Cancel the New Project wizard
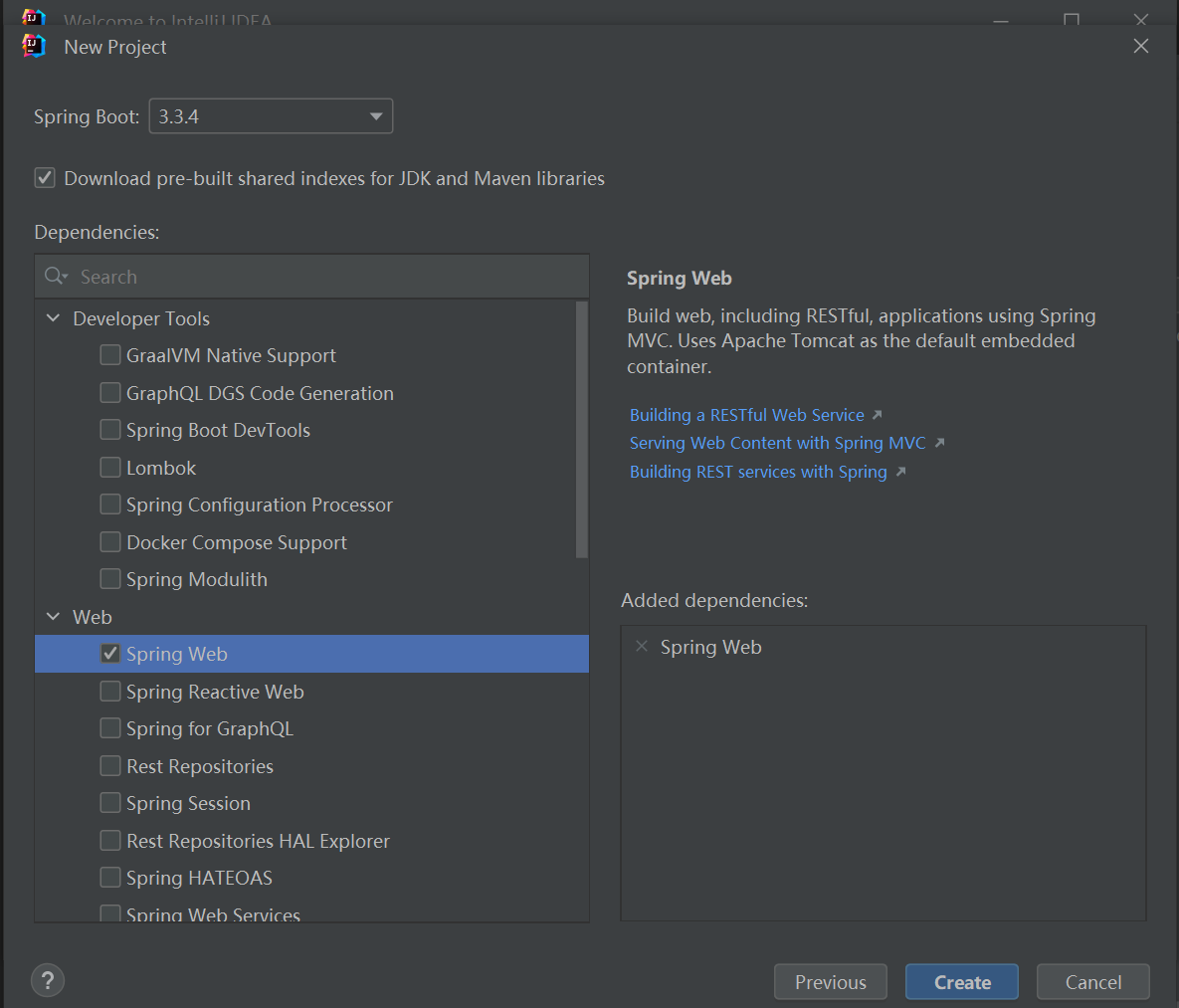The height and width of the screenshot is (1008, 1179). (x=1092, y=982)
